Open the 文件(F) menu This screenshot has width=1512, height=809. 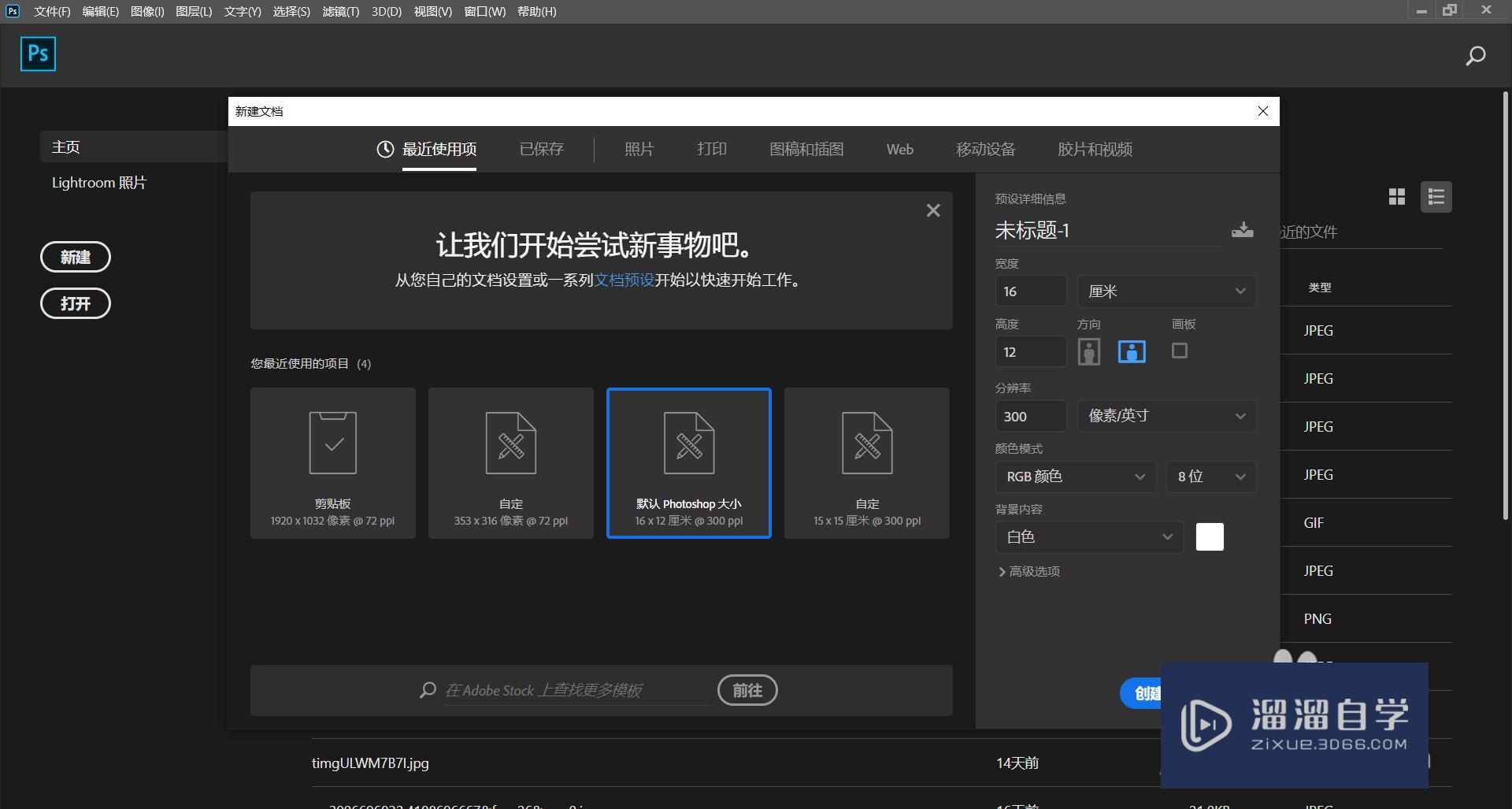pos(52,12)
